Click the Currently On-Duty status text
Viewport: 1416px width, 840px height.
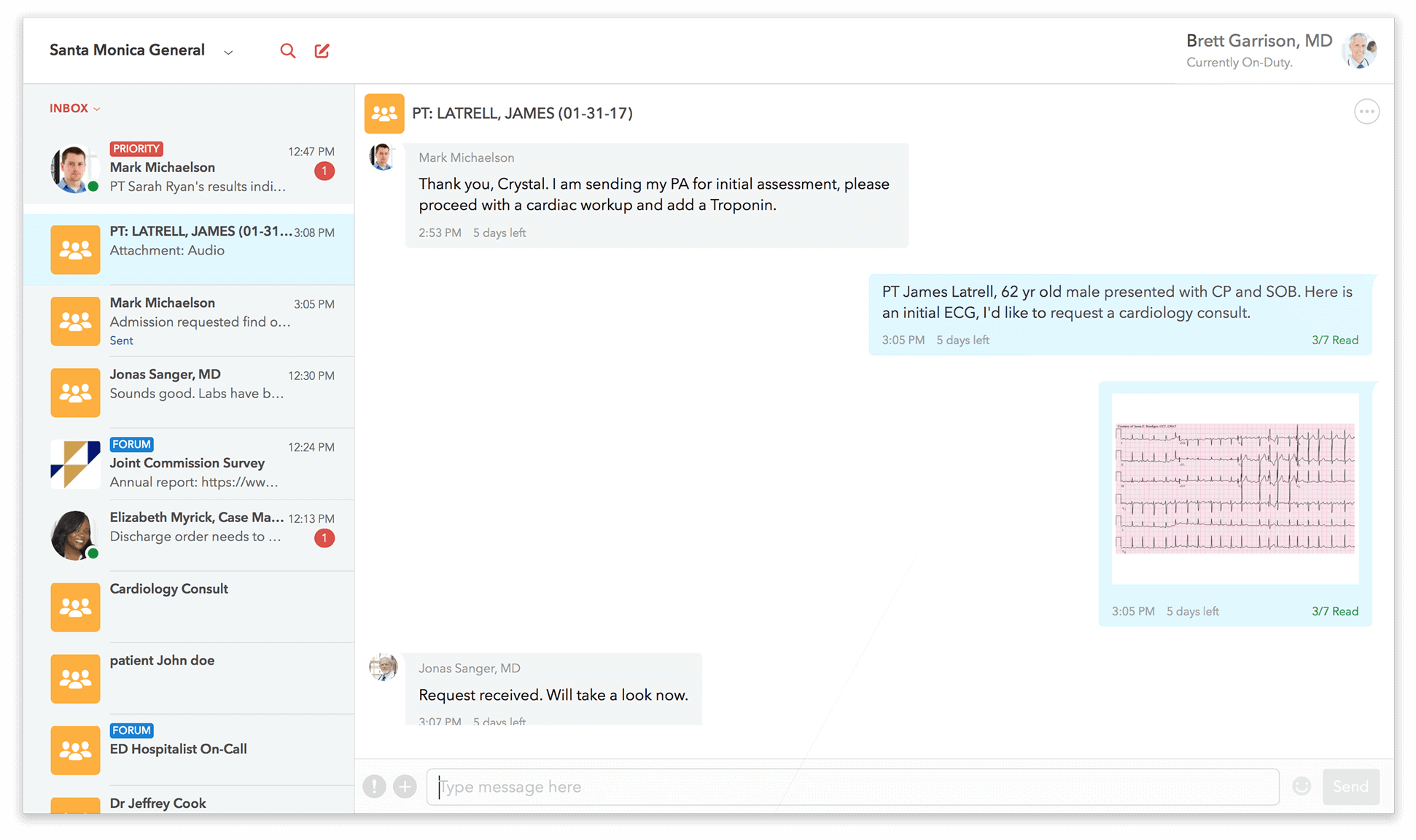pyautogui.click(x=1239, y=63)
